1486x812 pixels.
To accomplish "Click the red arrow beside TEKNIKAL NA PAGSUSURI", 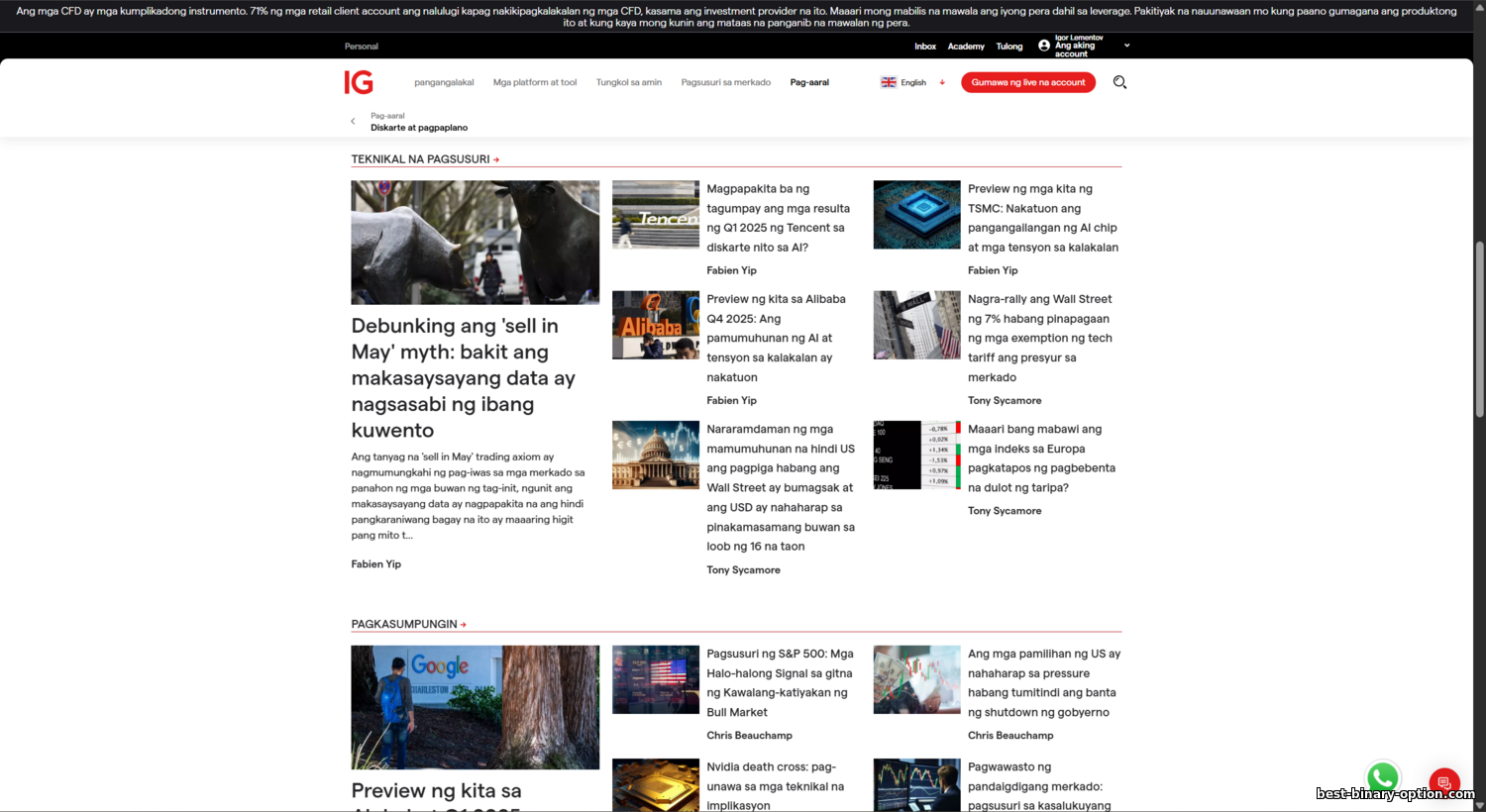I will (x=496, y=159).
